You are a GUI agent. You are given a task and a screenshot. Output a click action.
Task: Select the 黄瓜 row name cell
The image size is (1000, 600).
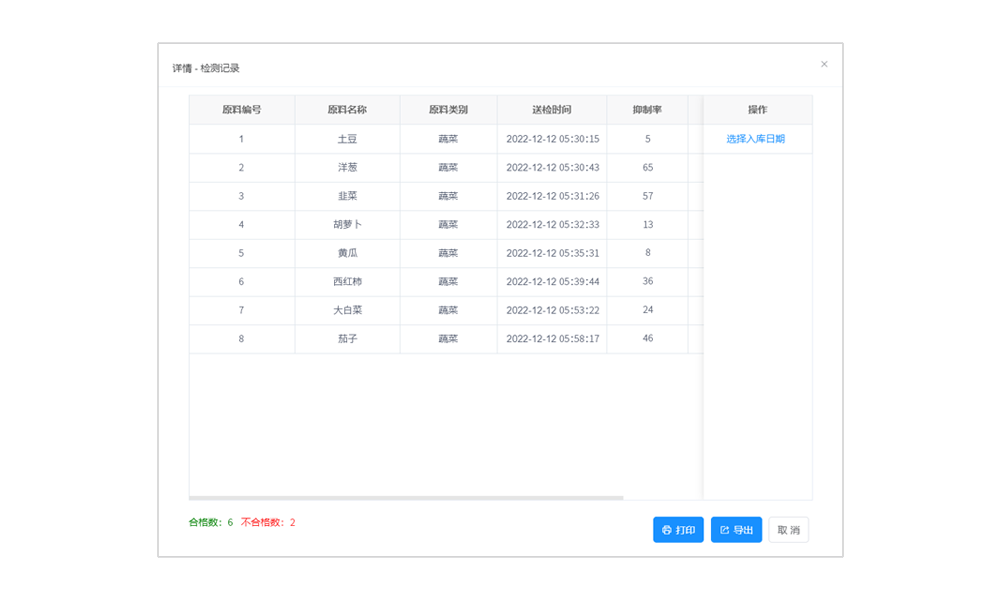point(347,253)
